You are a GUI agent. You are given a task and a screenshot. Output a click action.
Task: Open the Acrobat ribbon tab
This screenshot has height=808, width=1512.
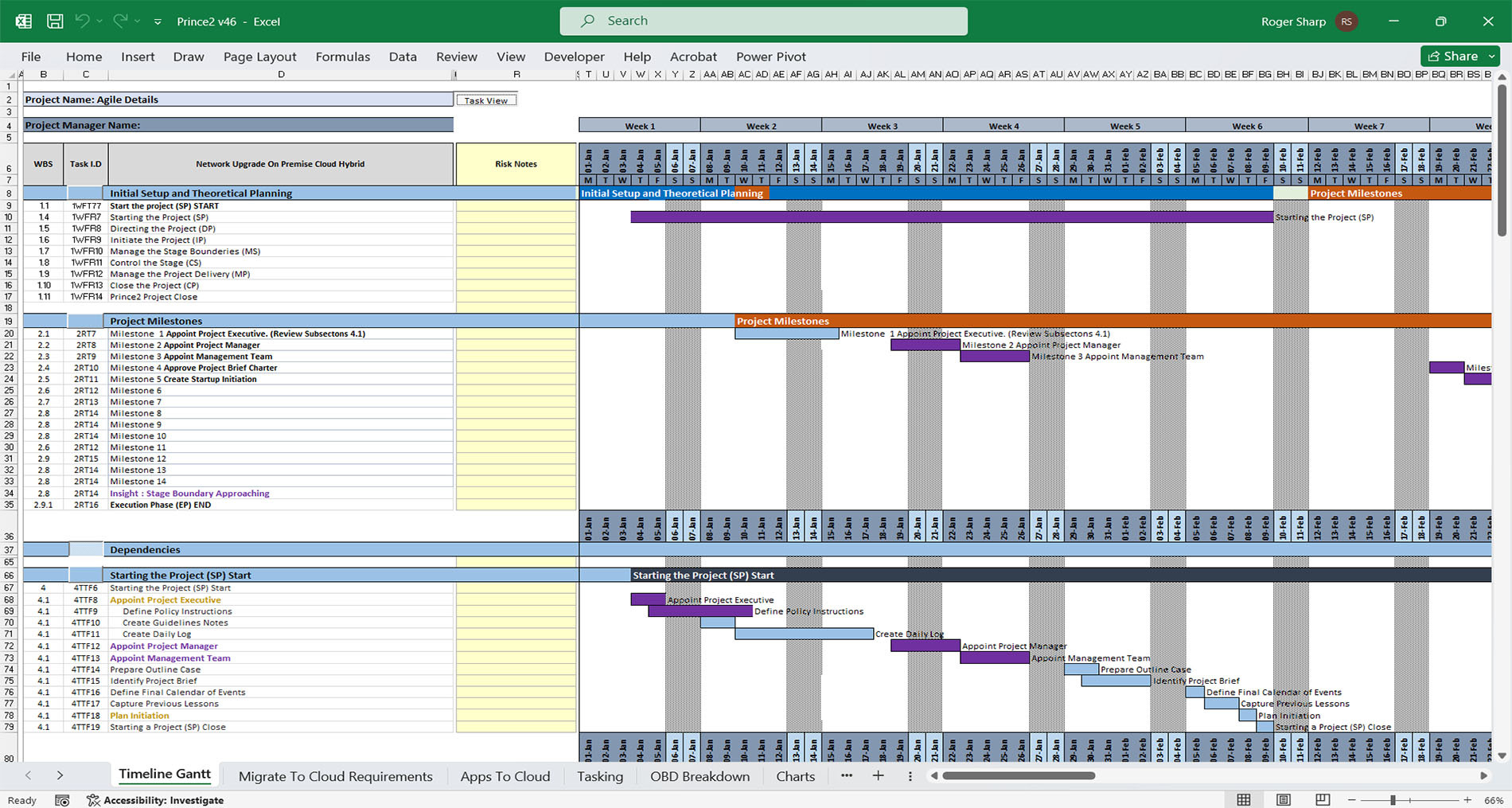693,57
